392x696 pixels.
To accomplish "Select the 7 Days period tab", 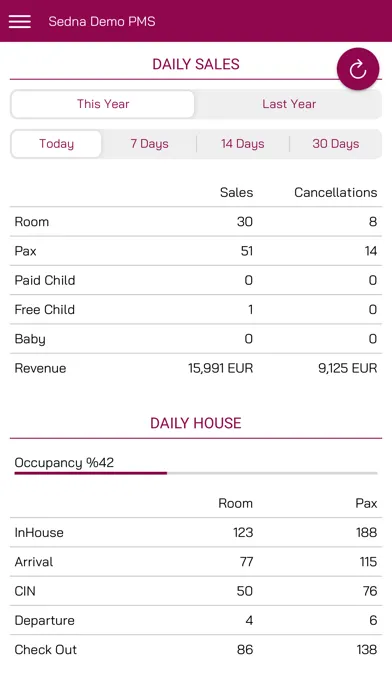I will click(149, 144).
